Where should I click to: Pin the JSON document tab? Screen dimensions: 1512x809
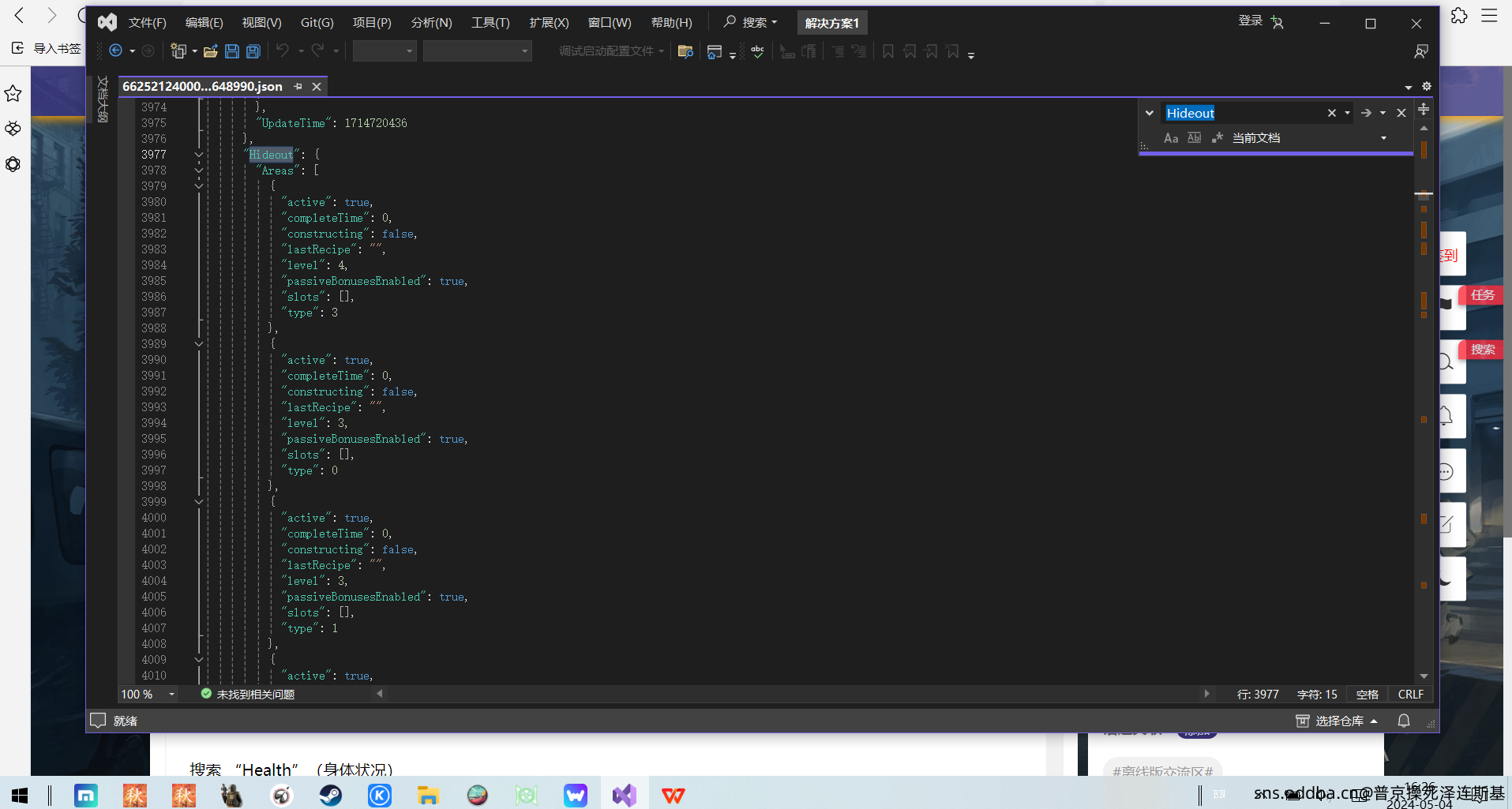298,87
